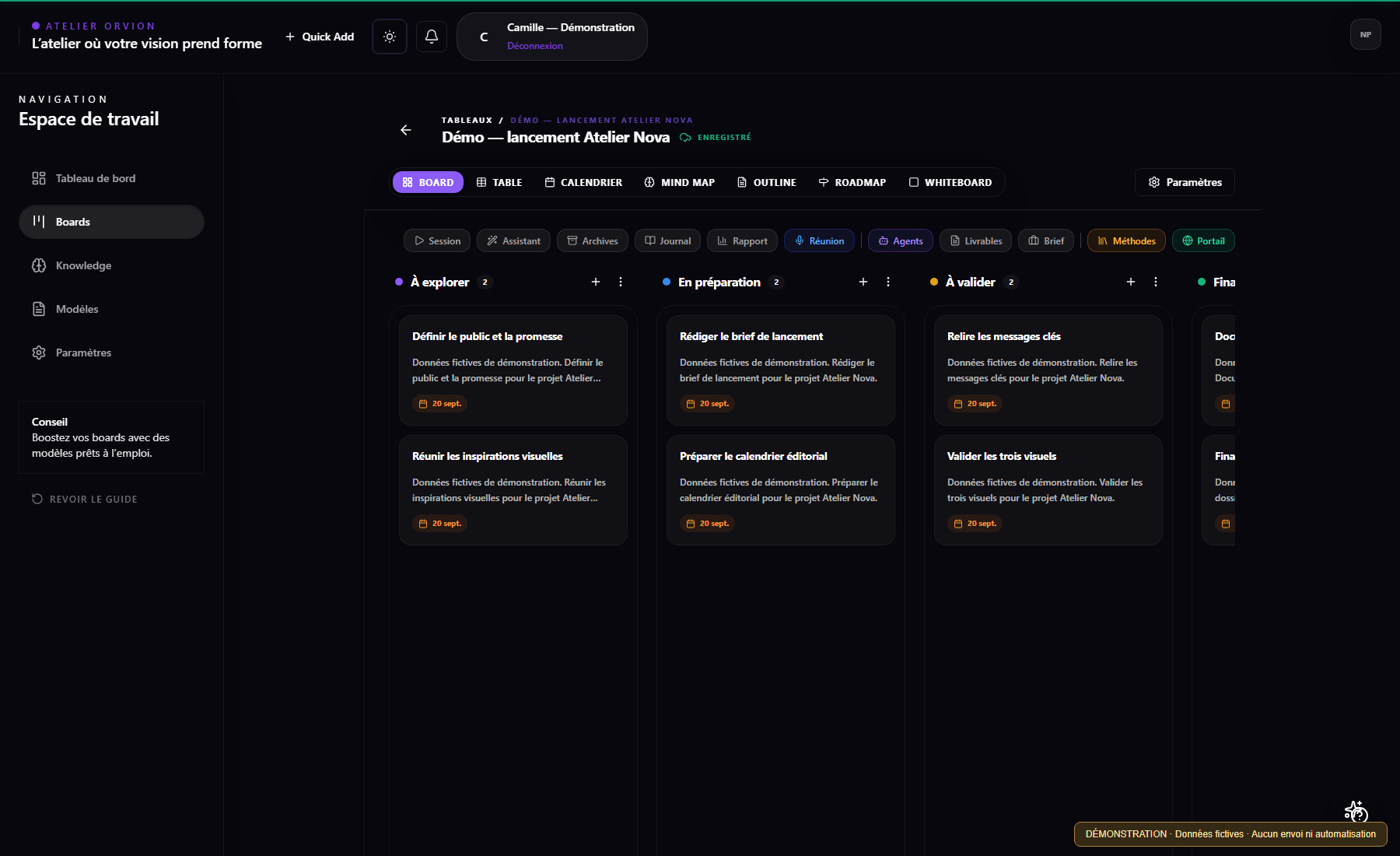The image size is (1400, 856).
Task: Click Revoir le guide link
Action: 85,499
